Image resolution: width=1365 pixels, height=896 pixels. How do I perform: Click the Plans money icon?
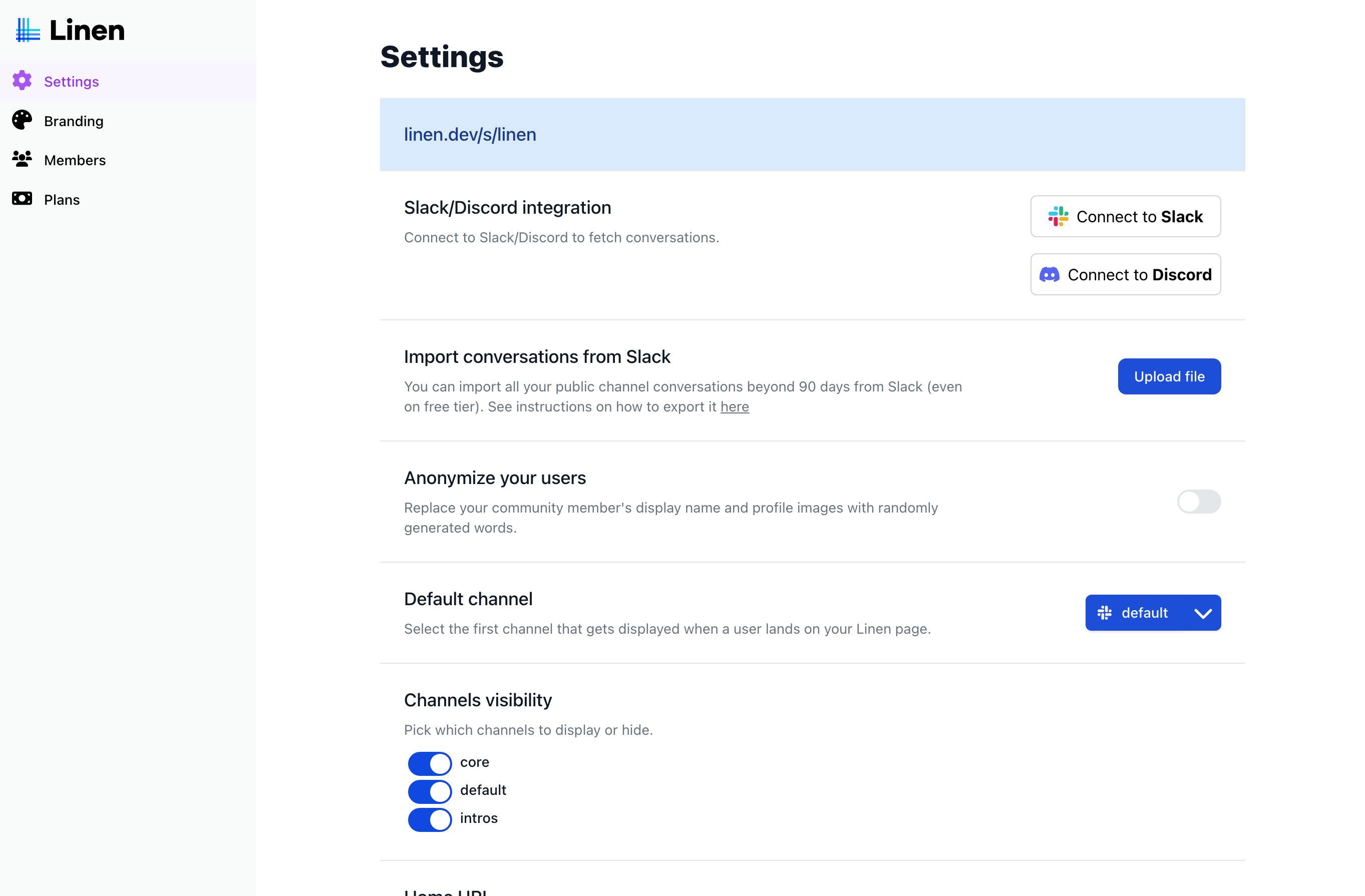coord(23,199)
